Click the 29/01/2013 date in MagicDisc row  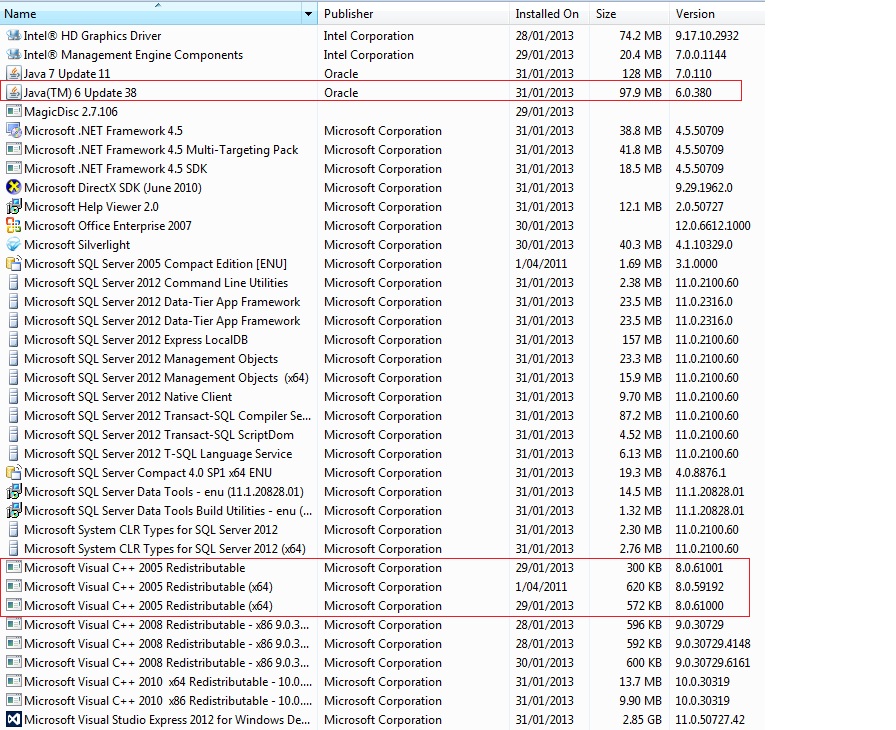[x=545, y=111]
